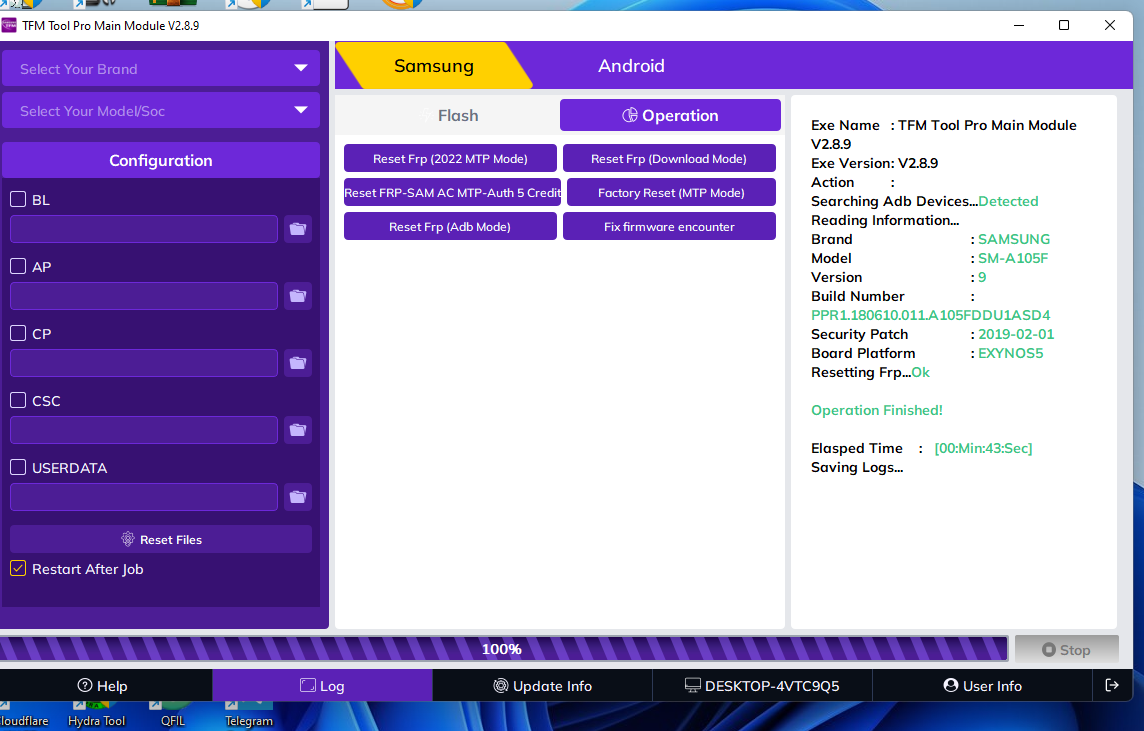Click Reset Frp (Download Mode)
This screenshot has width=1144, height=731.
[x=669, y=158]
